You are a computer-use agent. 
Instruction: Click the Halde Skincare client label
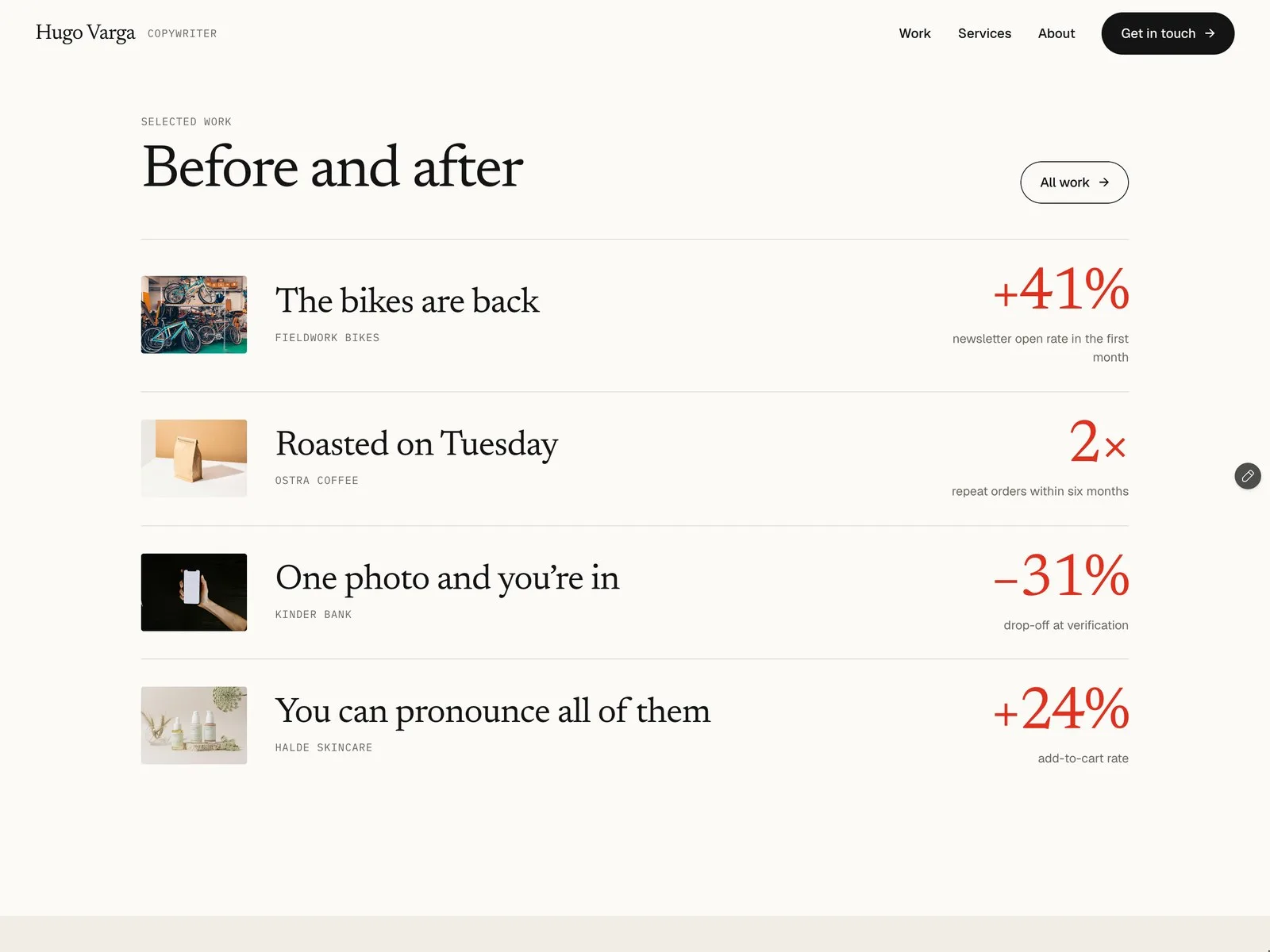(x=324, y=748)
